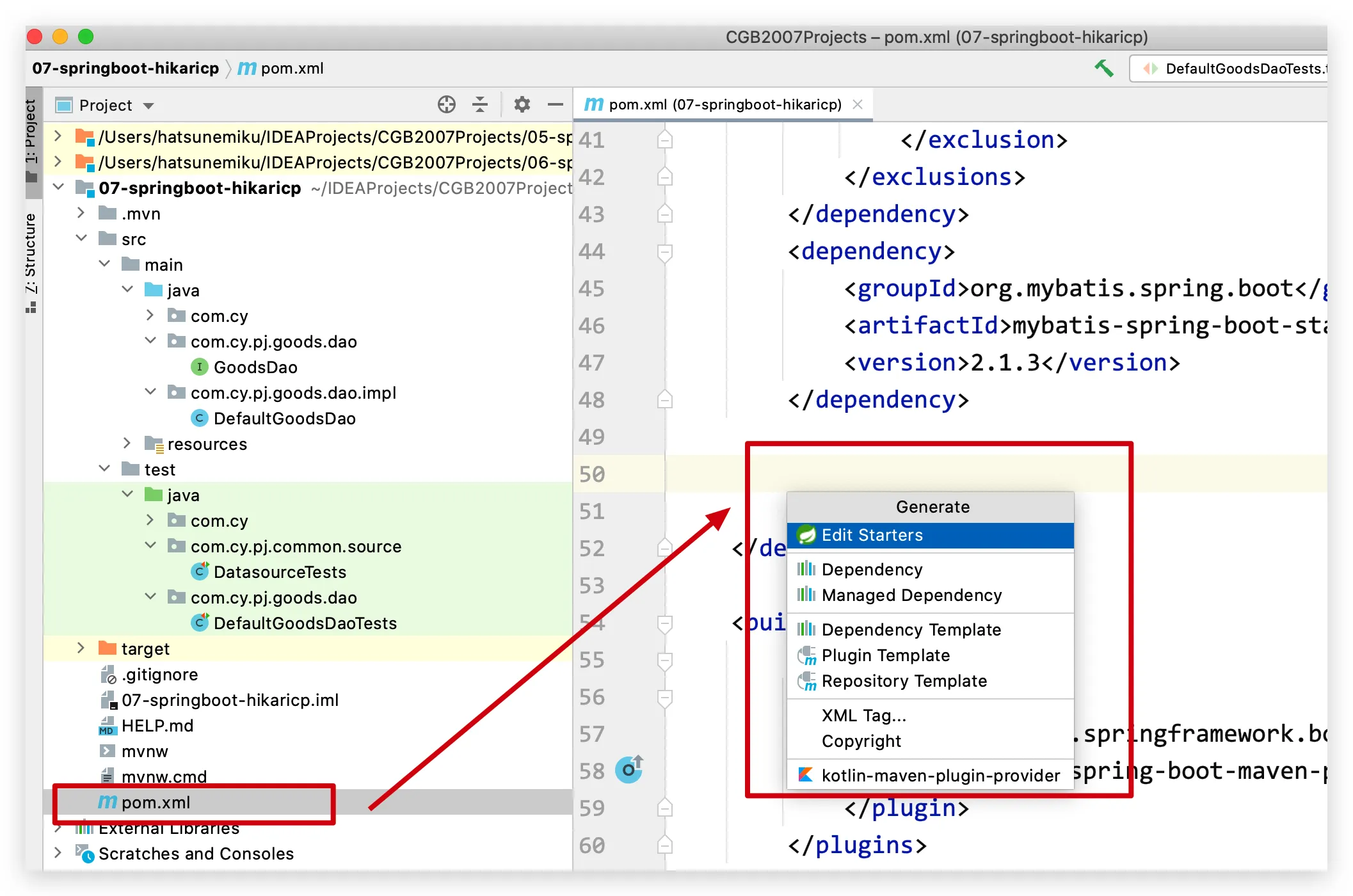
Task: Click the DatasourceTests test class icon
Action: click(x=200, y=571)
